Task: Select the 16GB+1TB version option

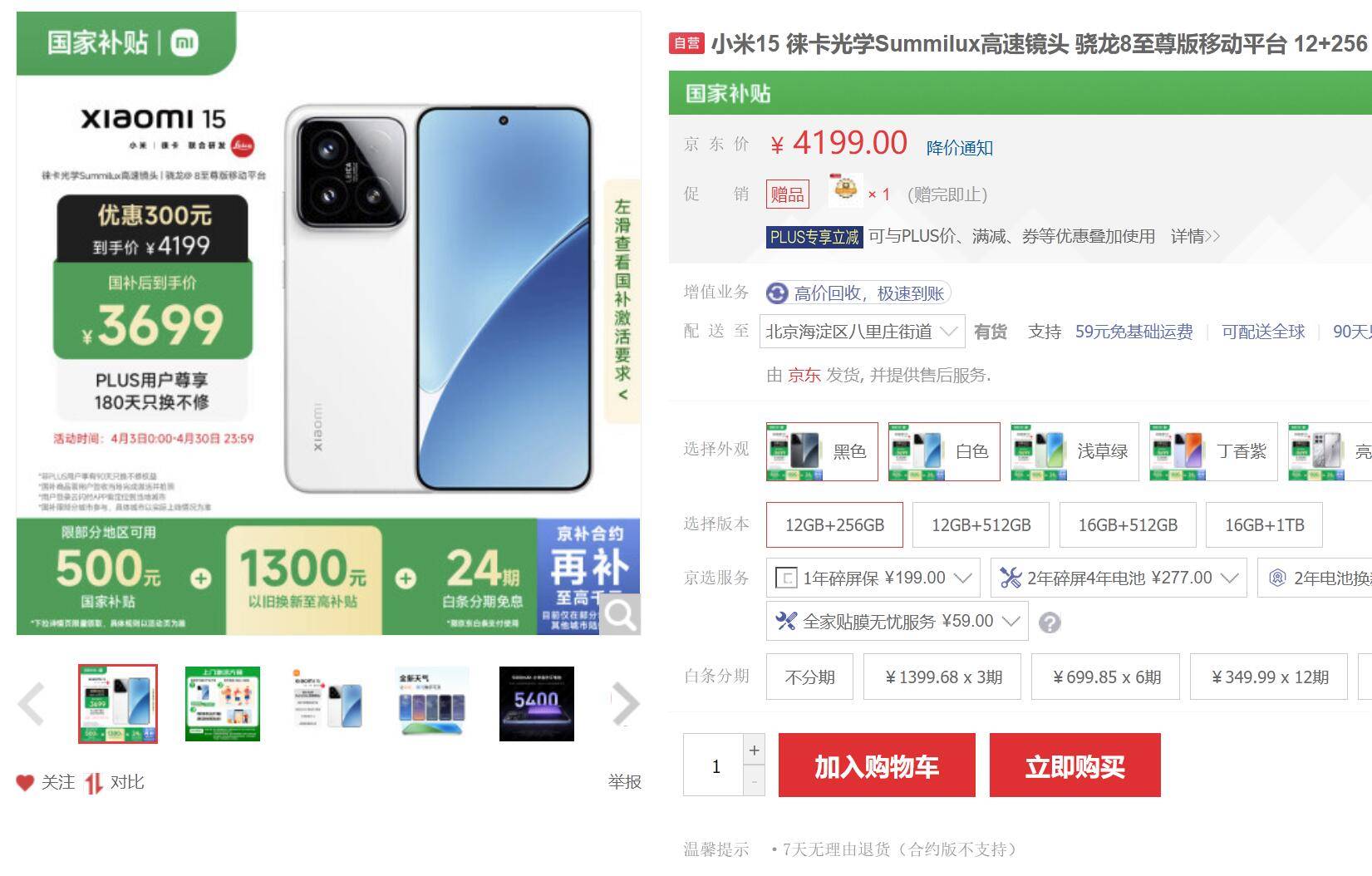Action: pyautogui.click(x=1264, y=525)
